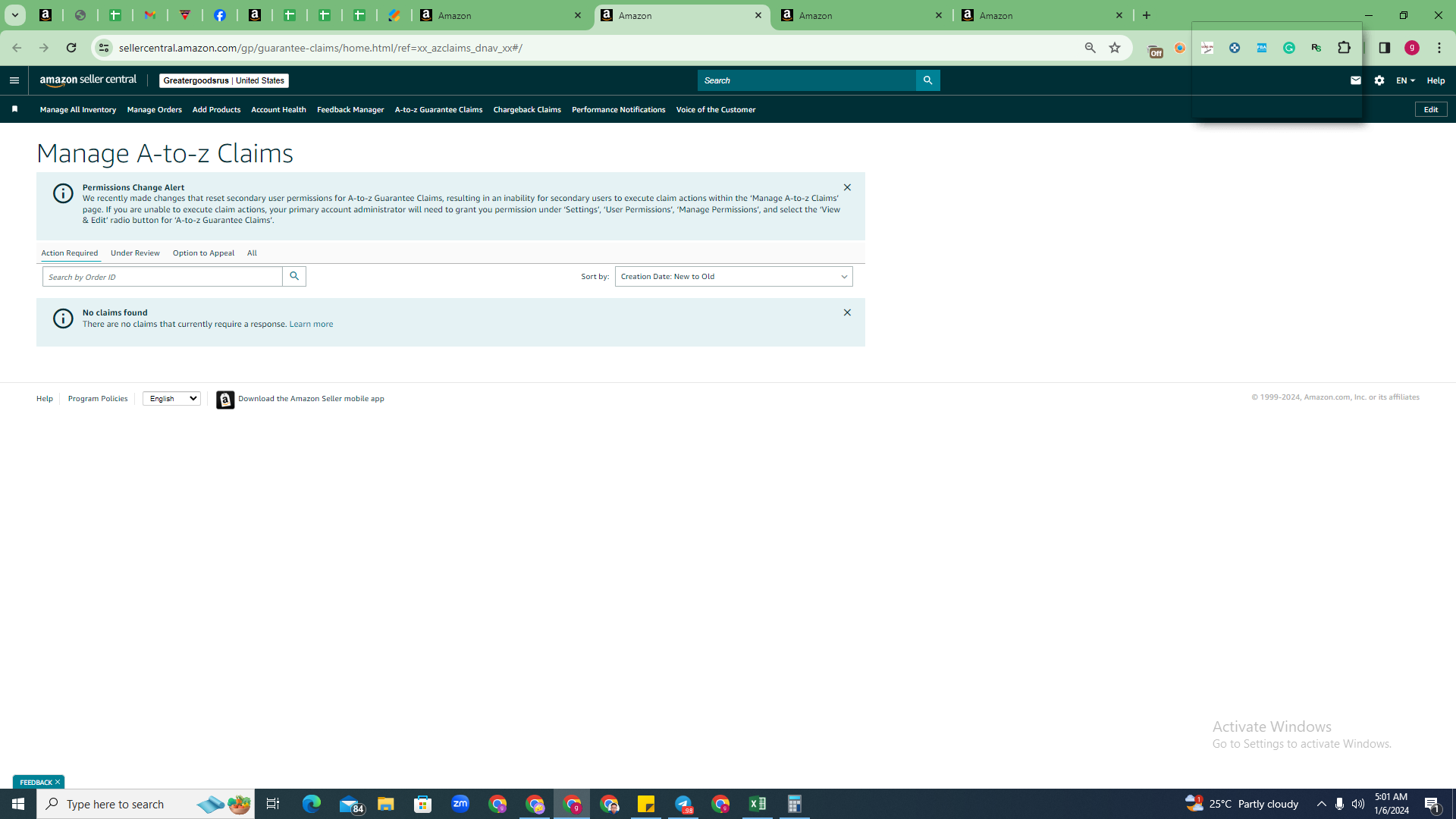Click the Order ID search magnifier button
1456x819 pixels.
pyautogui.click(x=294, y=276)
